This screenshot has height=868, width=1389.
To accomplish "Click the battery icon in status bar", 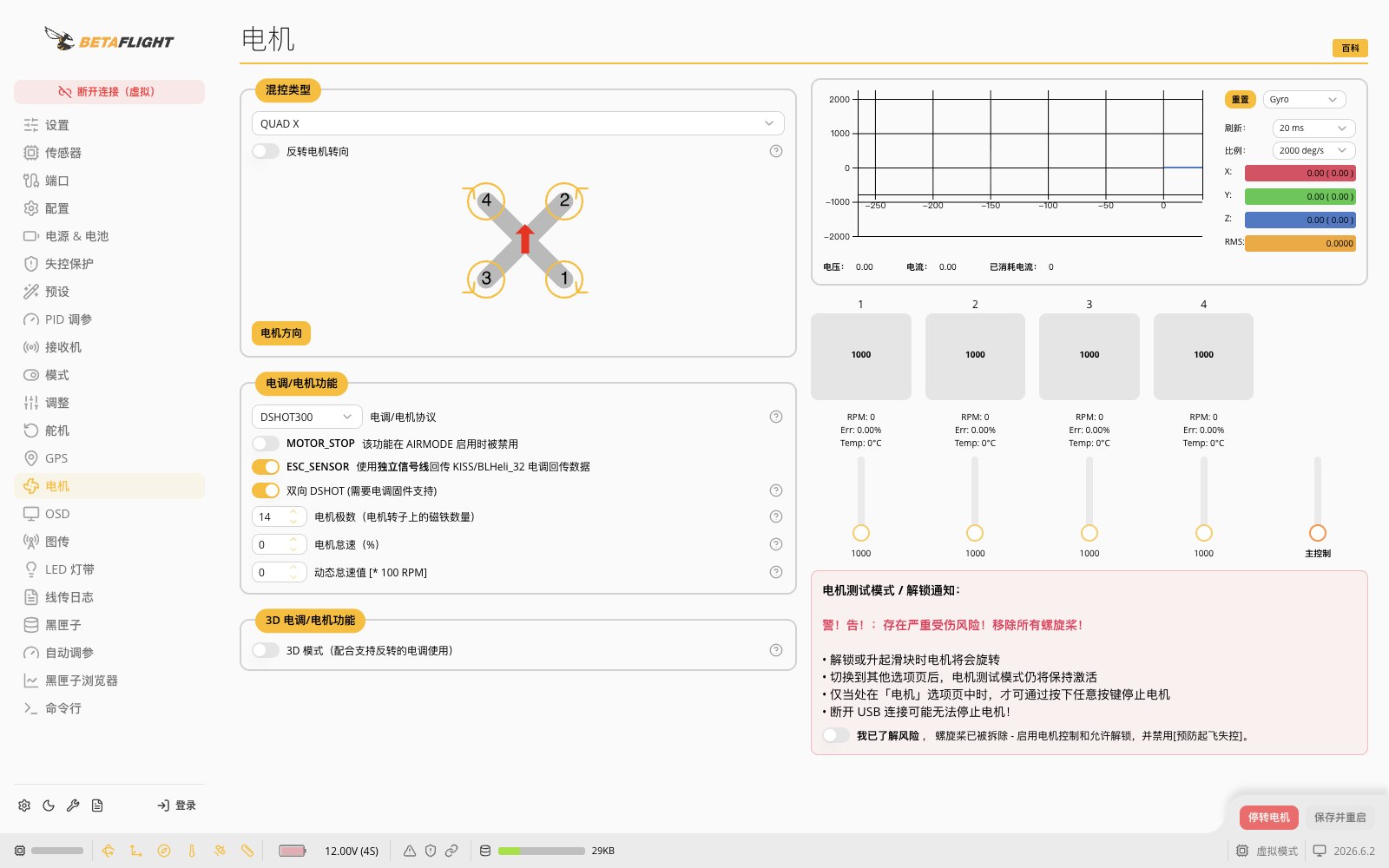I will [293, 851].
